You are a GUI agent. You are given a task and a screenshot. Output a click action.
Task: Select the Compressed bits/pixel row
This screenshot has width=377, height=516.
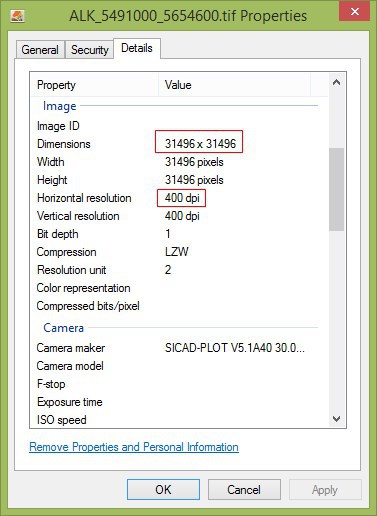[88, 306]
